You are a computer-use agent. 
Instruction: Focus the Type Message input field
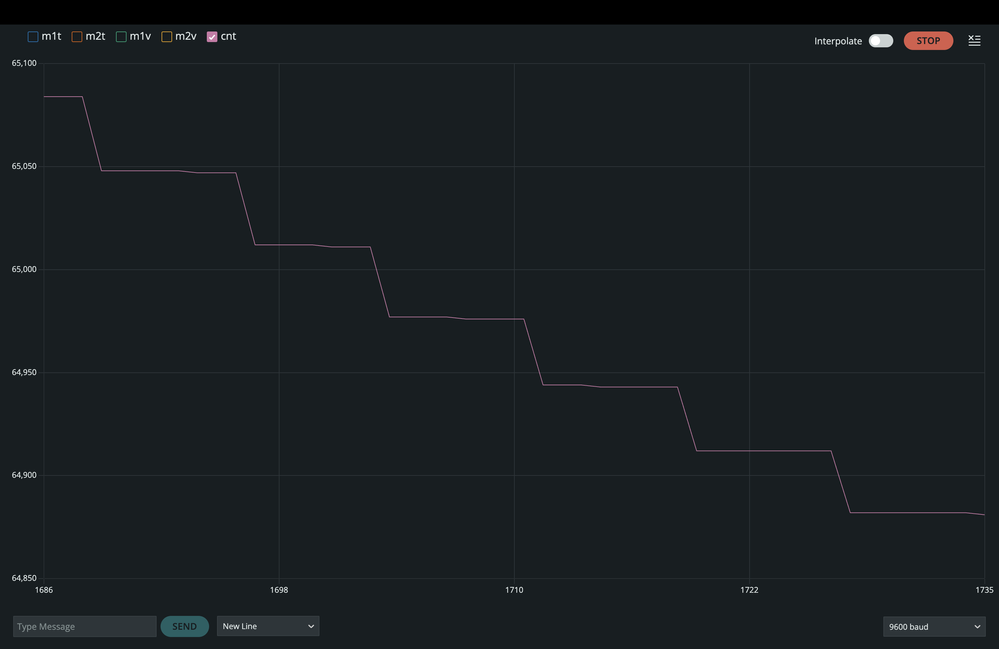[85, 626]
